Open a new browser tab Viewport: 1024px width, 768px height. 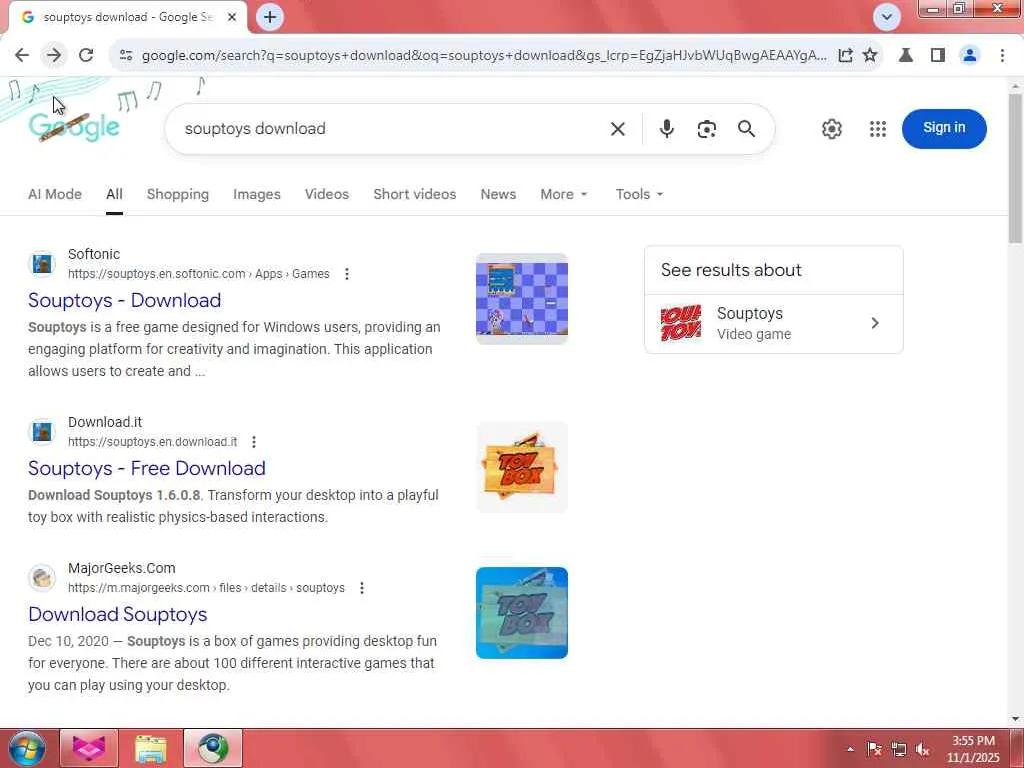coord(270,17)
